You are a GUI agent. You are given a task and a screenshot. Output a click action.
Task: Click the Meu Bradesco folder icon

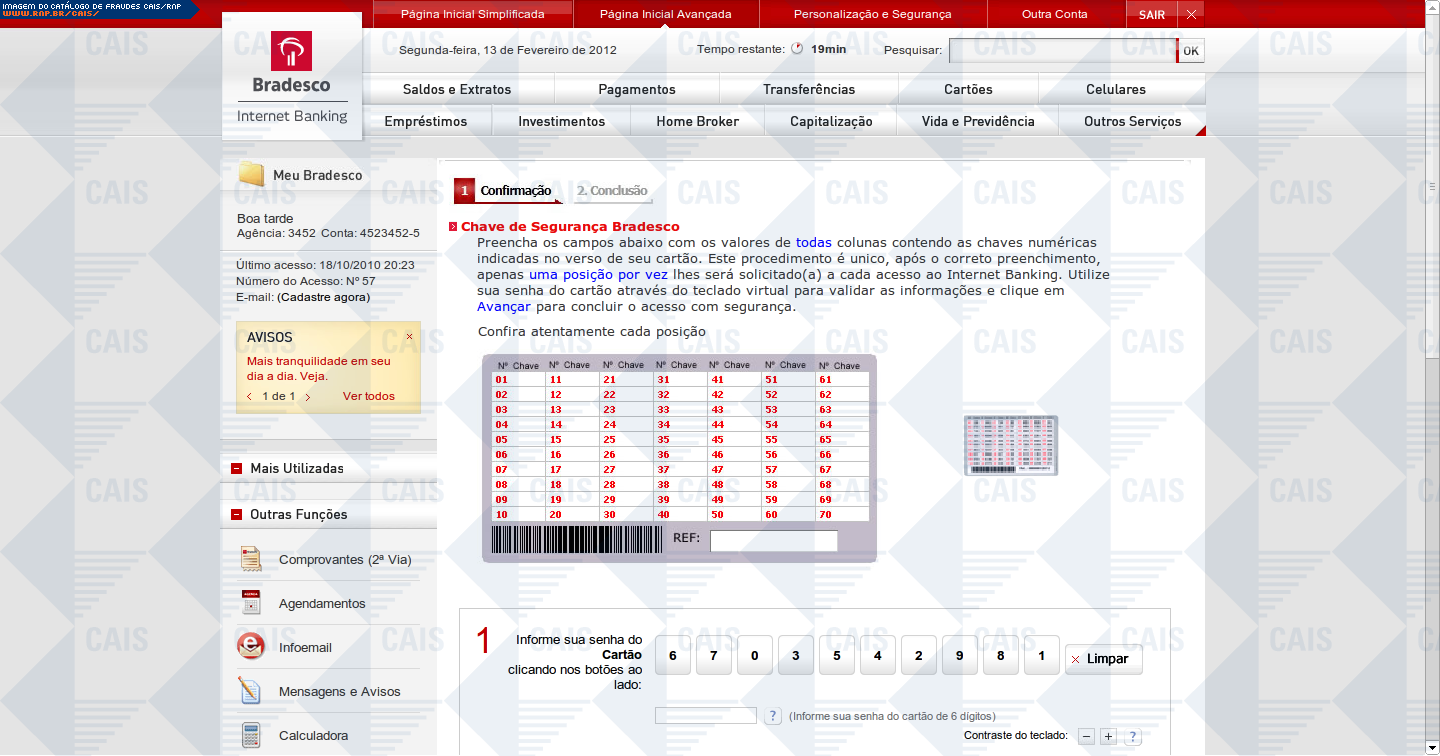[x=251, y=175]
